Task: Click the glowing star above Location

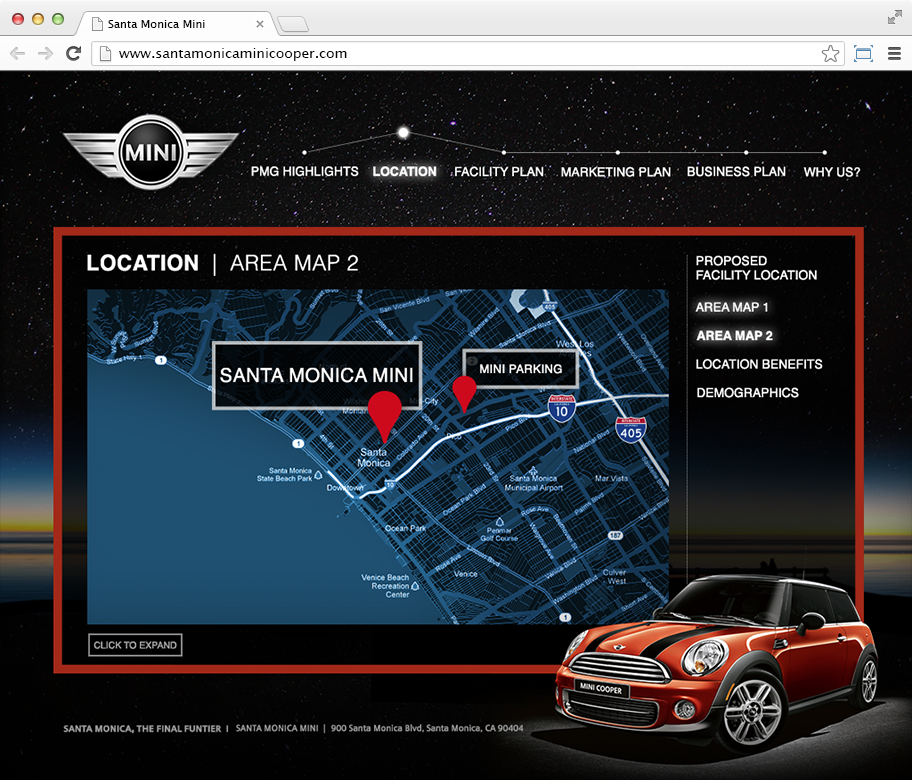Action: tap(403, 133)
